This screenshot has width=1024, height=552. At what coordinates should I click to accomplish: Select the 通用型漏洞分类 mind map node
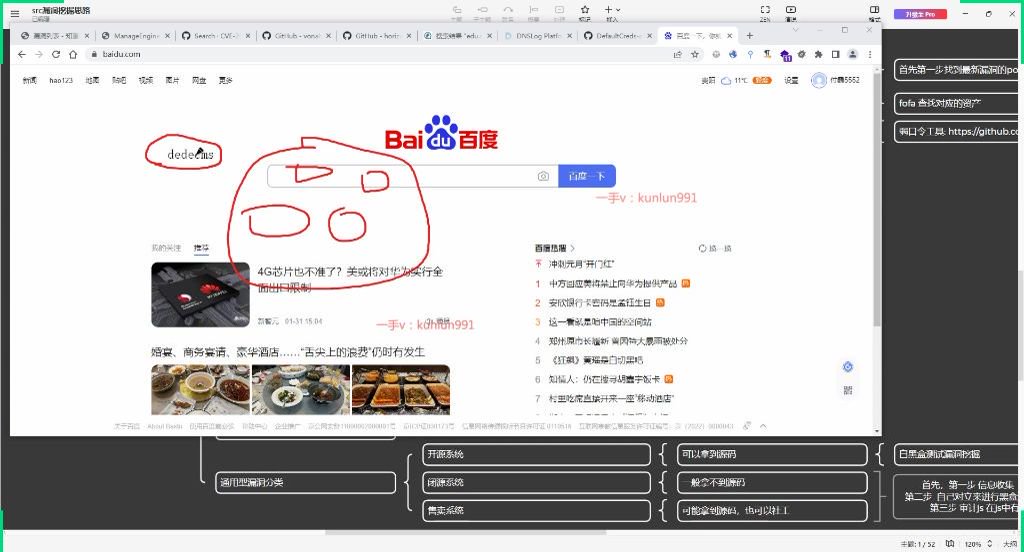306,482
